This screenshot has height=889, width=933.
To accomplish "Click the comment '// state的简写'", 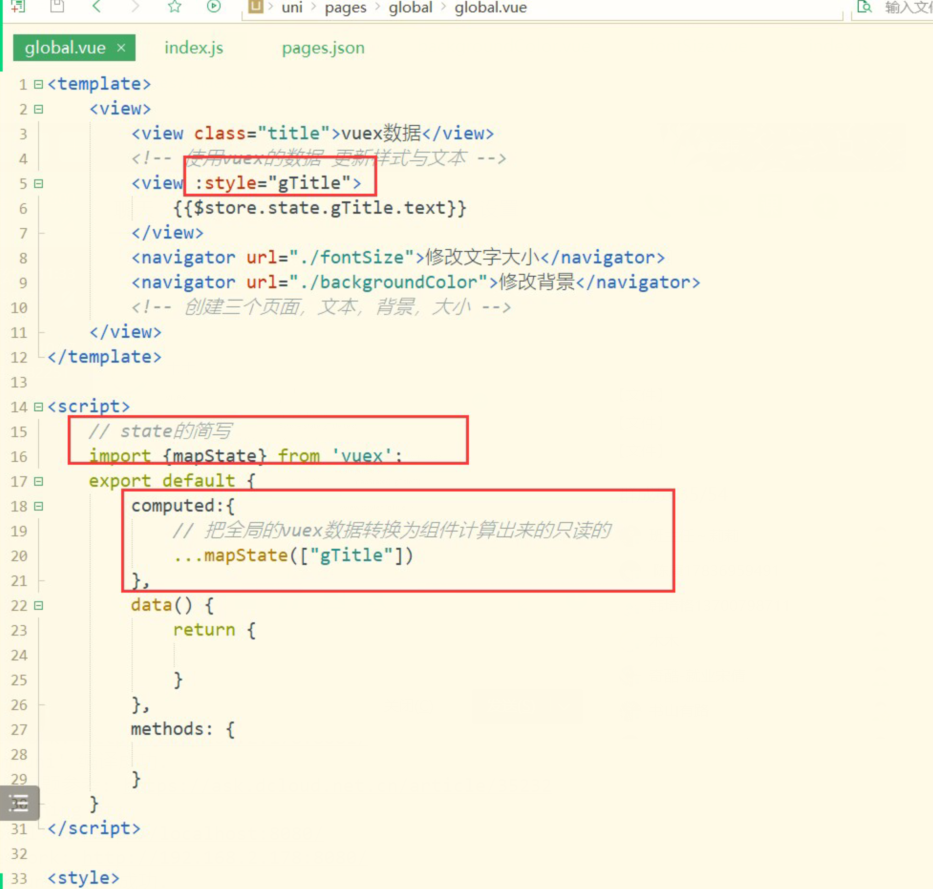I will point(161,431).
